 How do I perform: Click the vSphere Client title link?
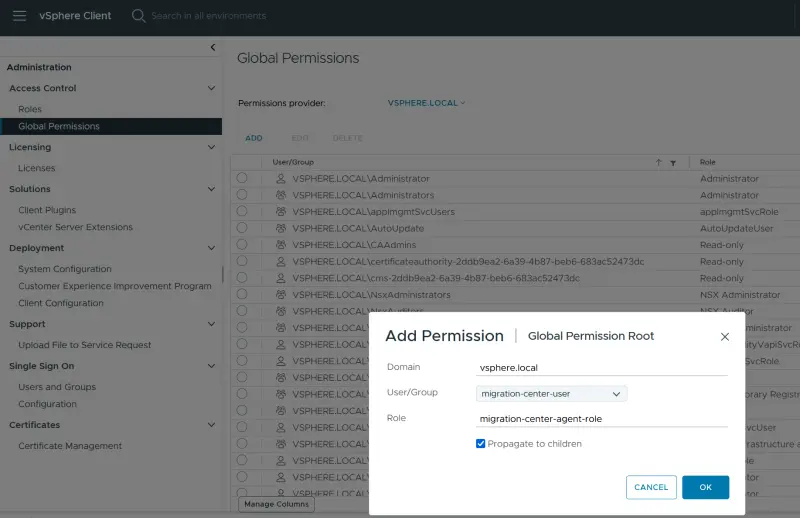point(75,16)
